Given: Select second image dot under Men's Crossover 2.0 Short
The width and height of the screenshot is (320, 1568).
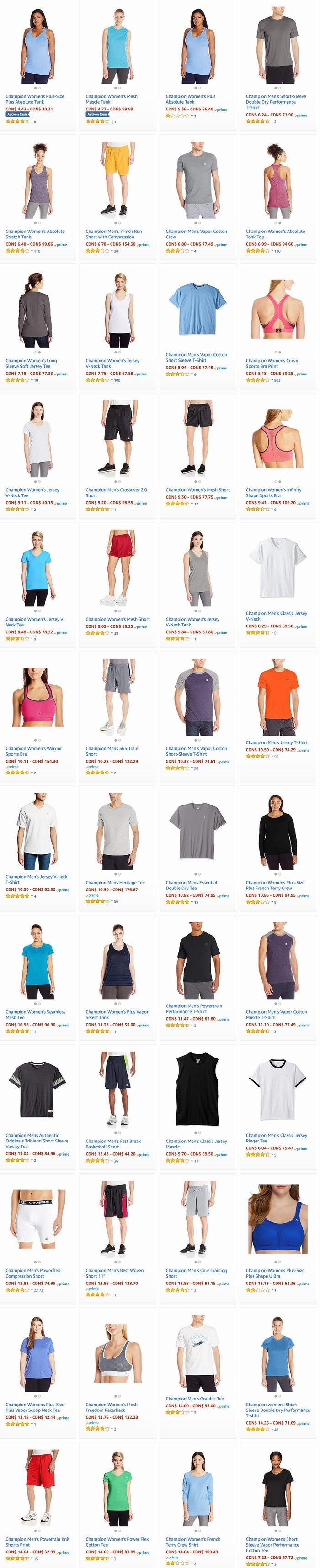Looking at the screenshot, I should pyautogui.click(x=119, y=481).
